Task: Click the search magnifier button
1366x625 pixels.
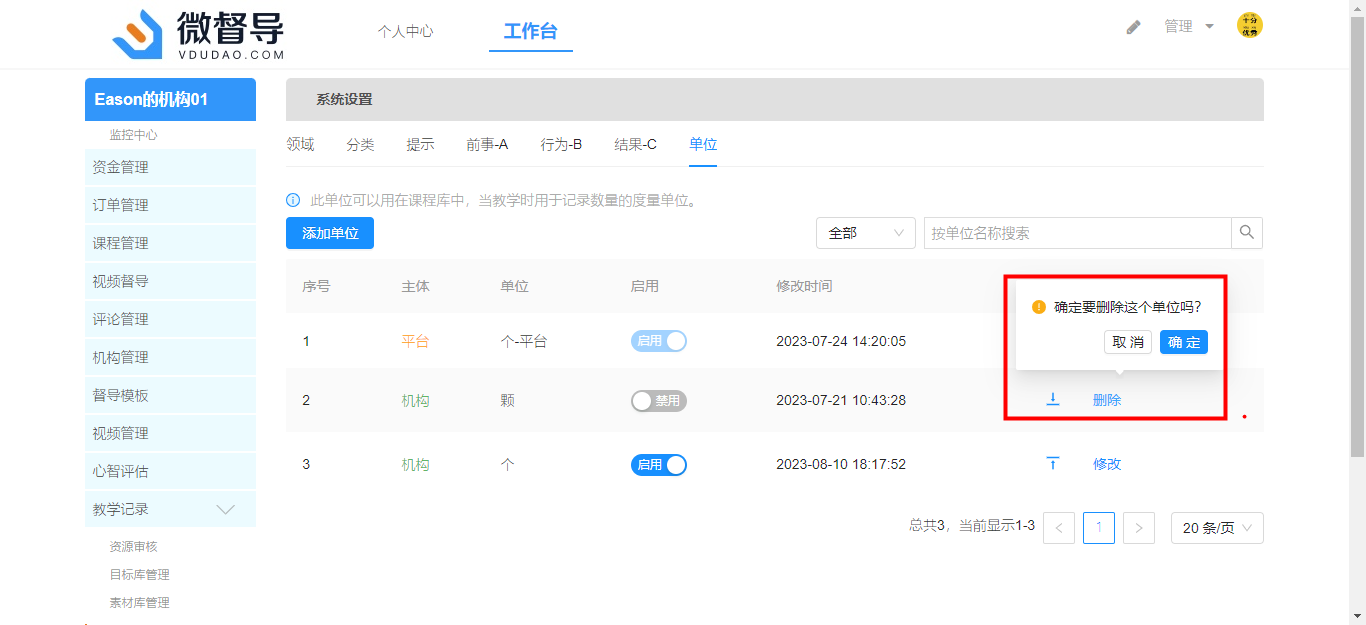Action: tap(1247, 233)
